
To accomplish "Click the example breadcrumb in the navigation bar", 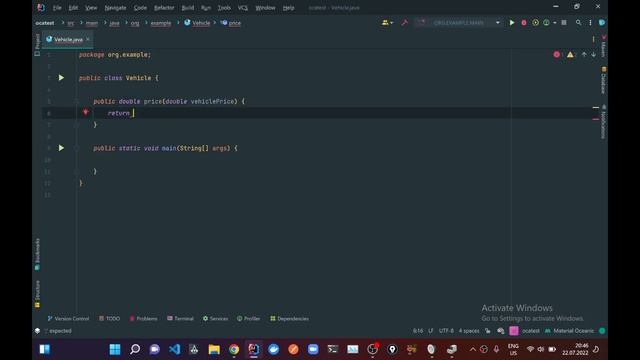I will (161, 23).
